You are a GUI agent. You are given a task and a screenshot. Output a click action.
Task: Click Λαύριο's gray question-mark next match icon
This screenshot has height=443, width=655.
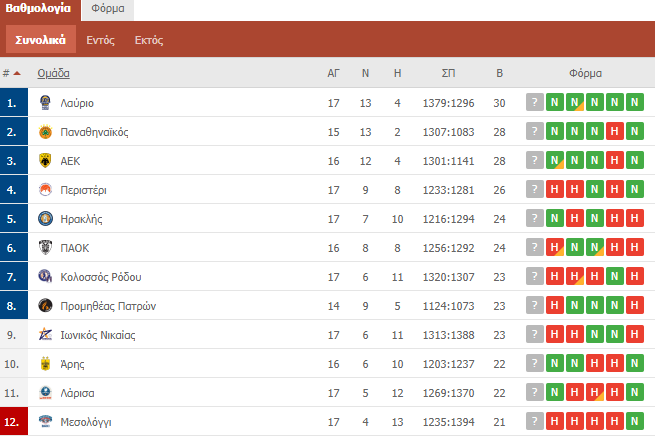(535, 102)
